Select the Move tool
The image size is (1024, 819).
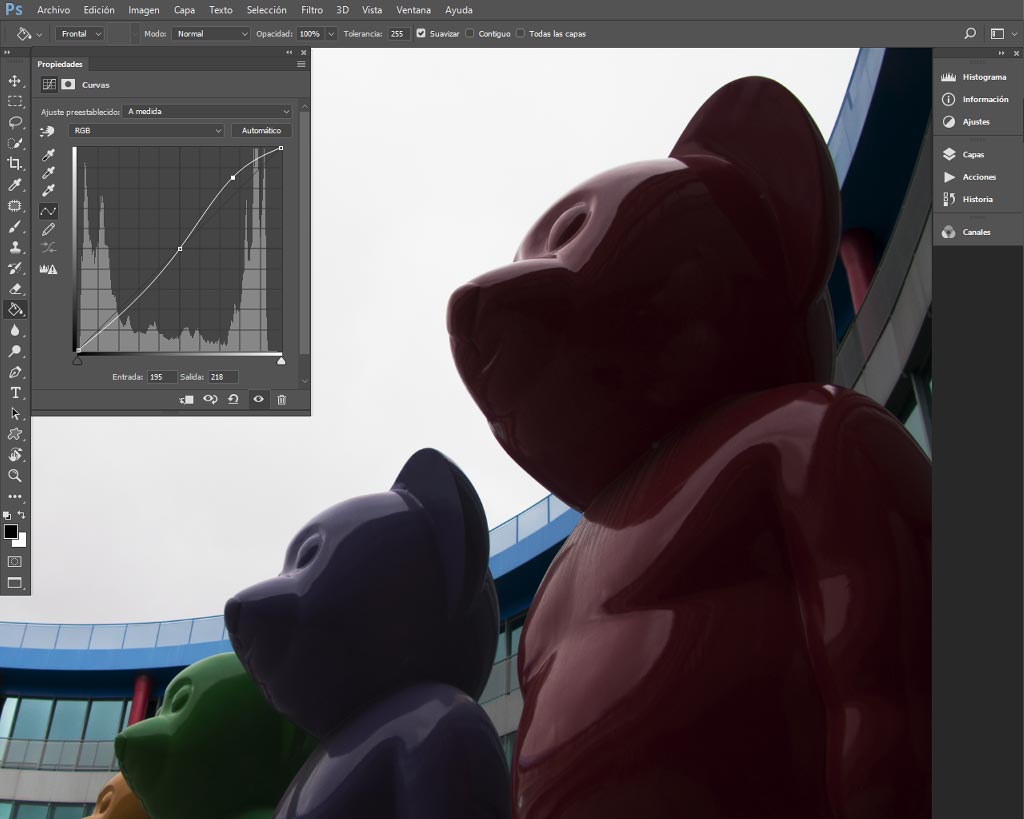[x=14, y=81]
